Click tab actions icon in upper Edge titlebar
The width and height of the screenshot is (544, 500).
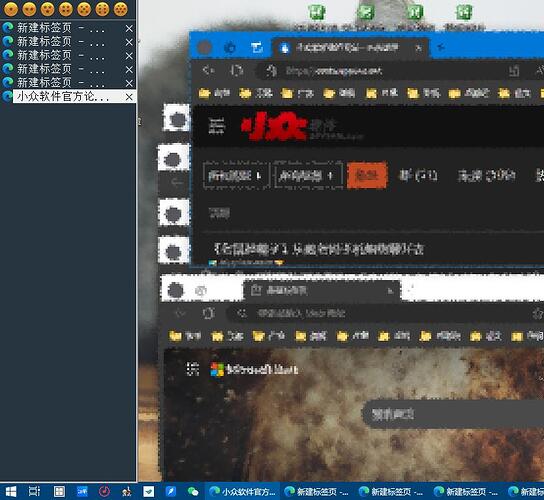pyautogui.click(x=256, y=47)
